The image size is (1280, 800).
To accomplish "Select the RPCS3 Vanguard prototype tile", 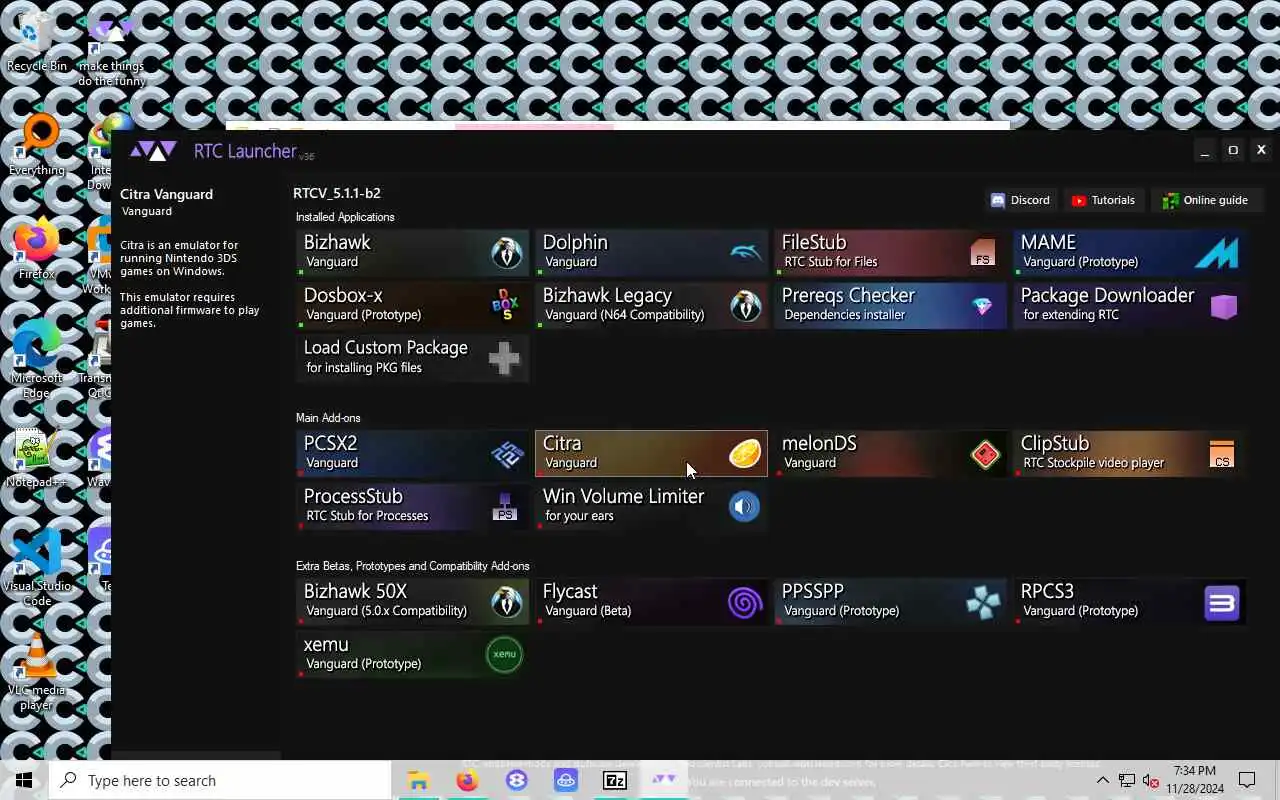I will pyautogui.click(x=1129, y=602).
